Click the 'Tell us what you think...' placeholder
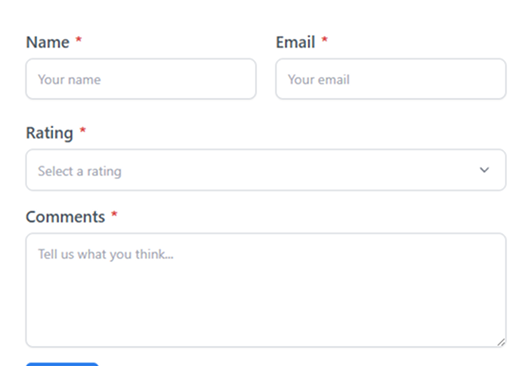Screen dimensions: 530x366 pos(106,254)
